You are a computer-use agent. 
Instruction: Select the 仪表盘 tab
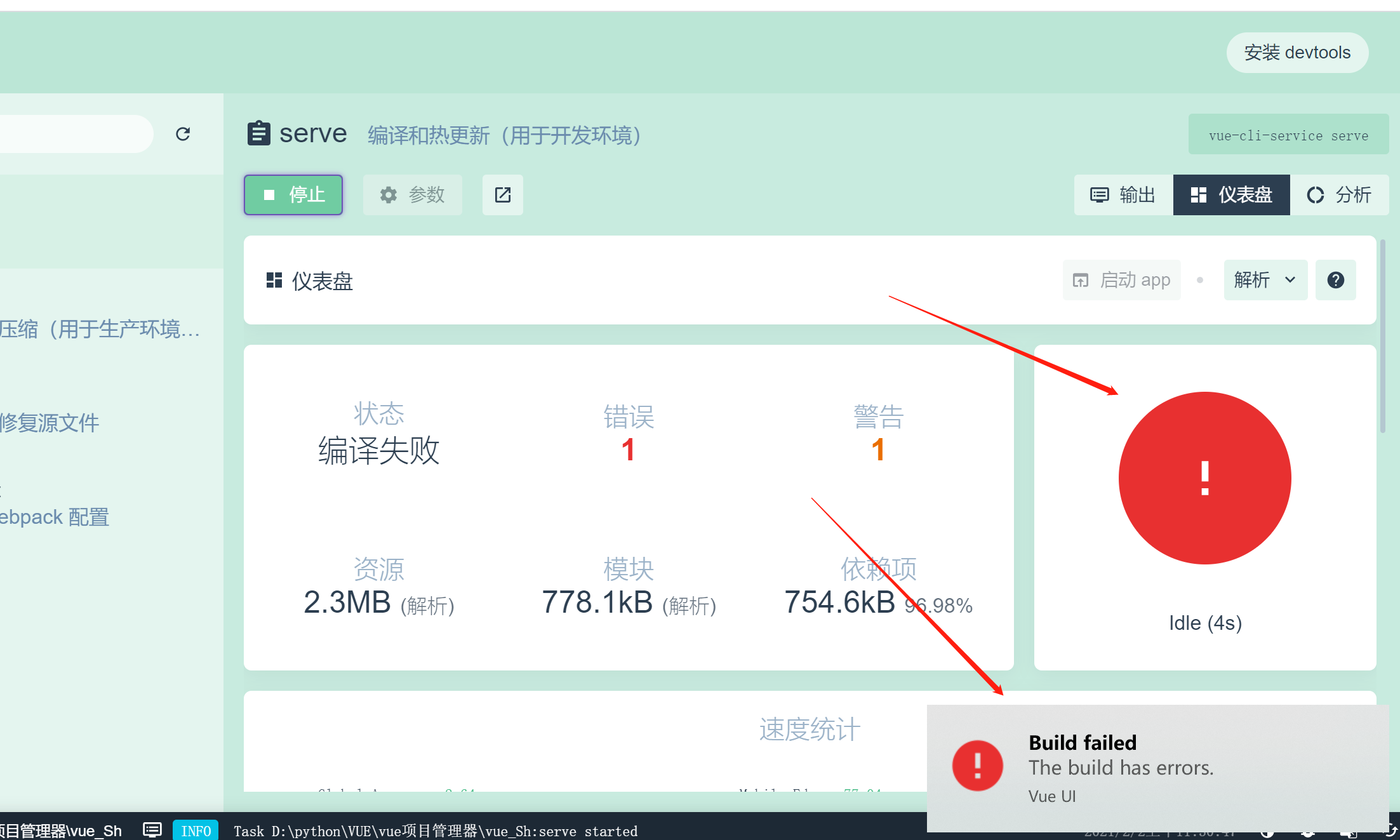click(x=1231, y=195)
